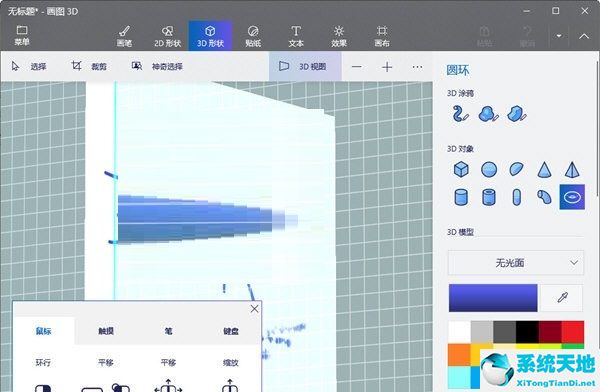The image size is (600, 392).
Task: Select the 文本 text tool
Action: coord(296,36)
